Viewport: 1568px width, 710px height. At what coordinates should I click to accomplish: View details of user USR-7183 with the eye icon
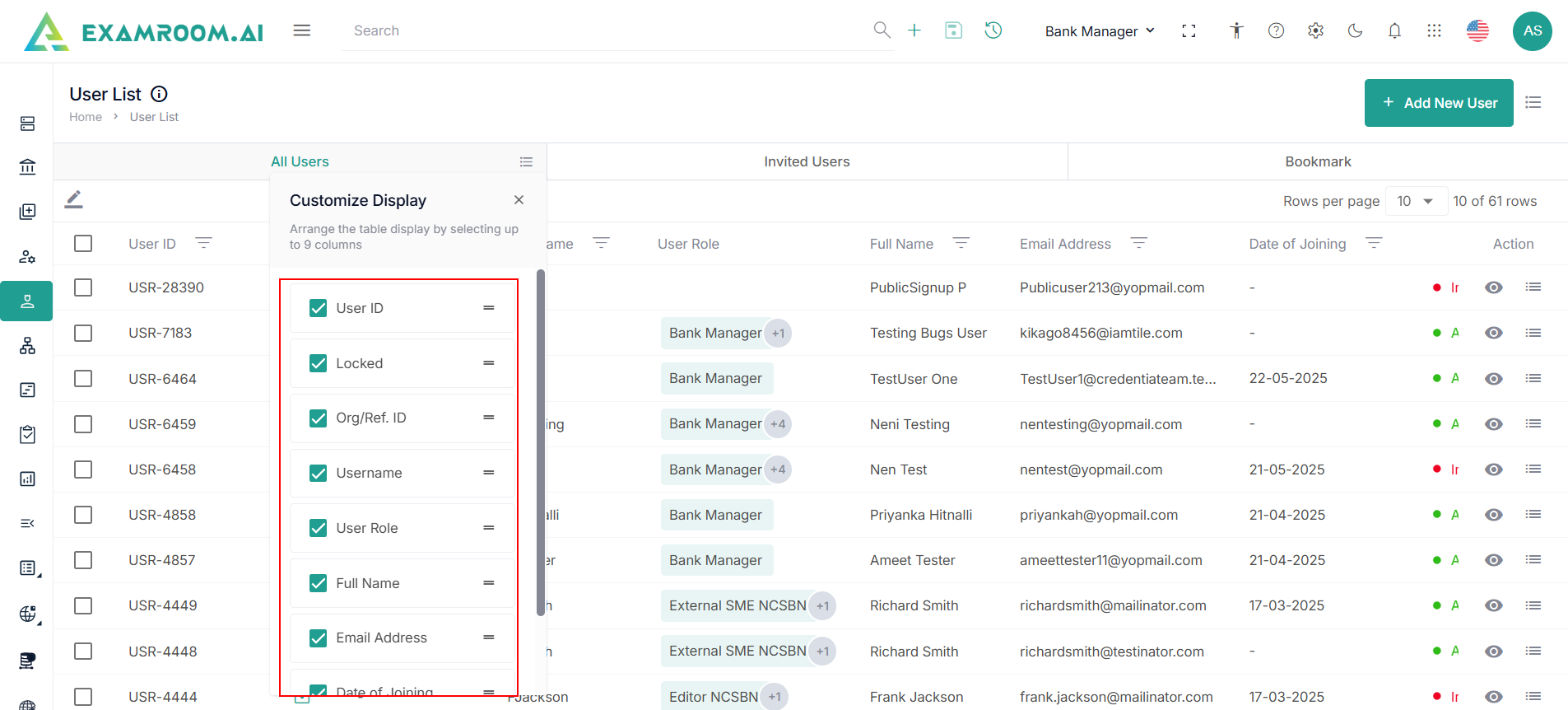tap(1493, 333)
